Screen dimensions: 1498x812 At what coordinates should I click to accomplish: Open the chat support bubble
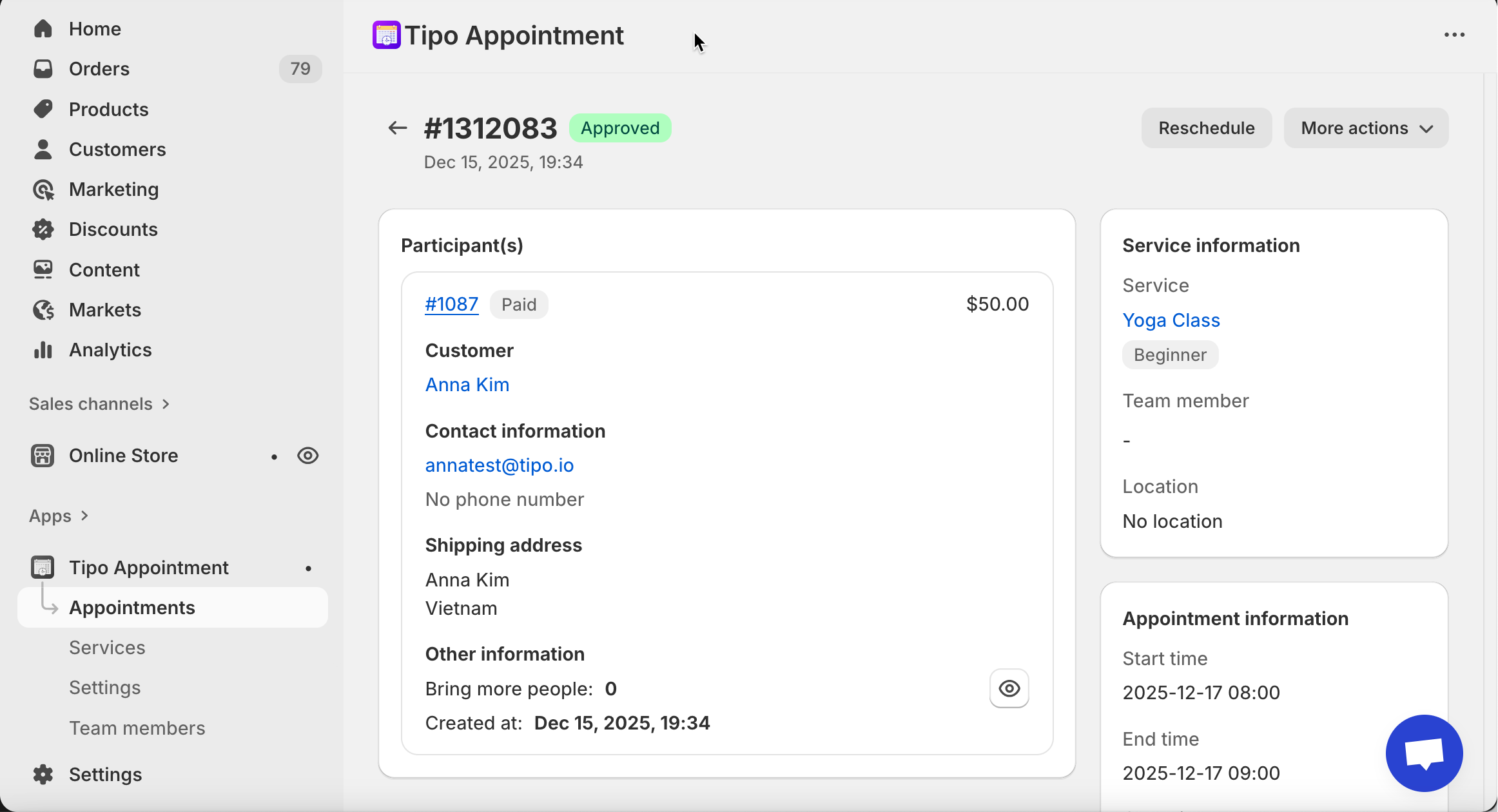tap(1424, 753)
